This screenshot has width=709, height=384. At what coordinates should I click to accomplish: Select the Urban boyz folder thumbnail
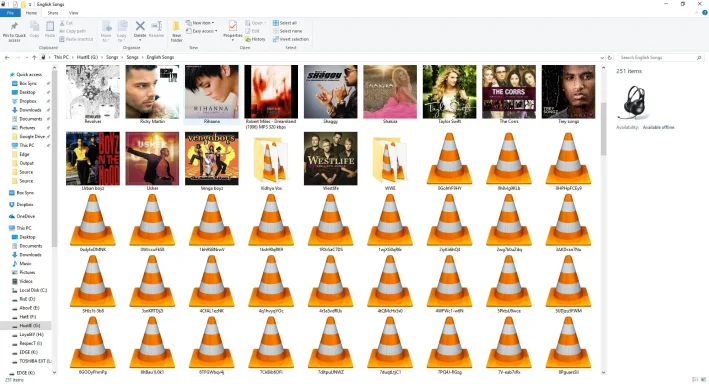click(x=93, y=161)
